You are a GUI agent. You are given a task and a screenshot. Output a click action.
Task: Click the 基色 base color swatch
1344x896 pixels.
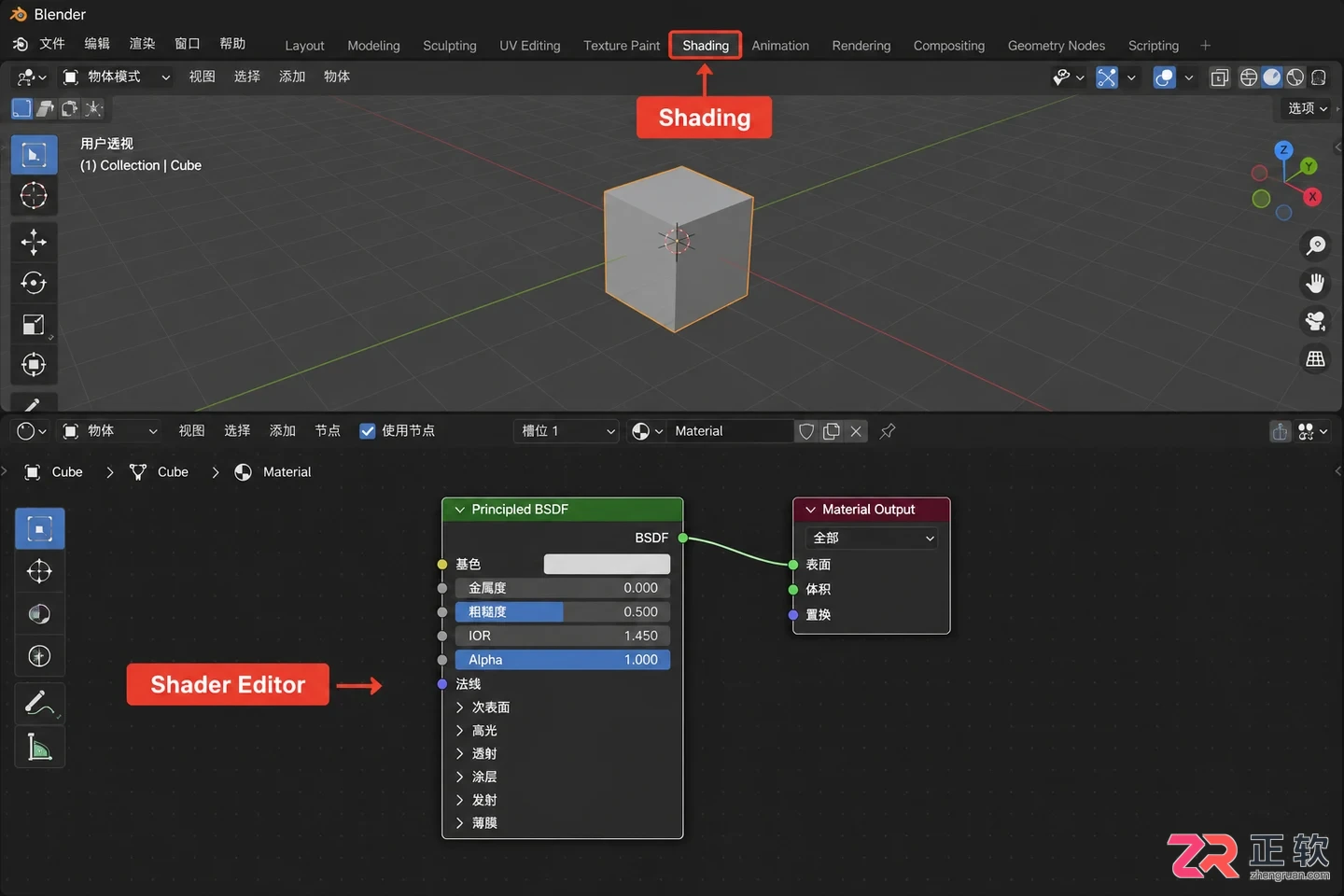(607, 564)
